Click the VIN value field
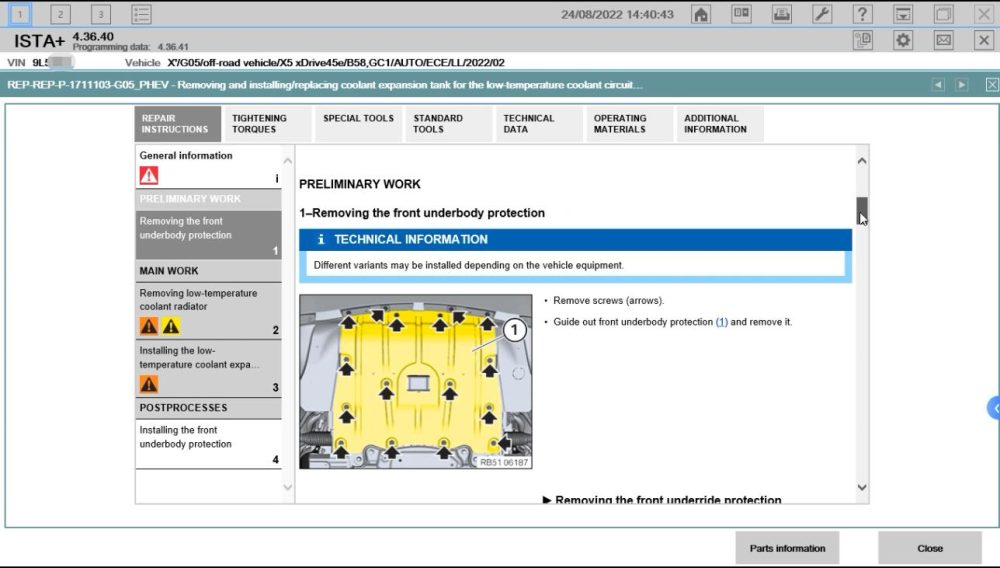 point(53,62)
